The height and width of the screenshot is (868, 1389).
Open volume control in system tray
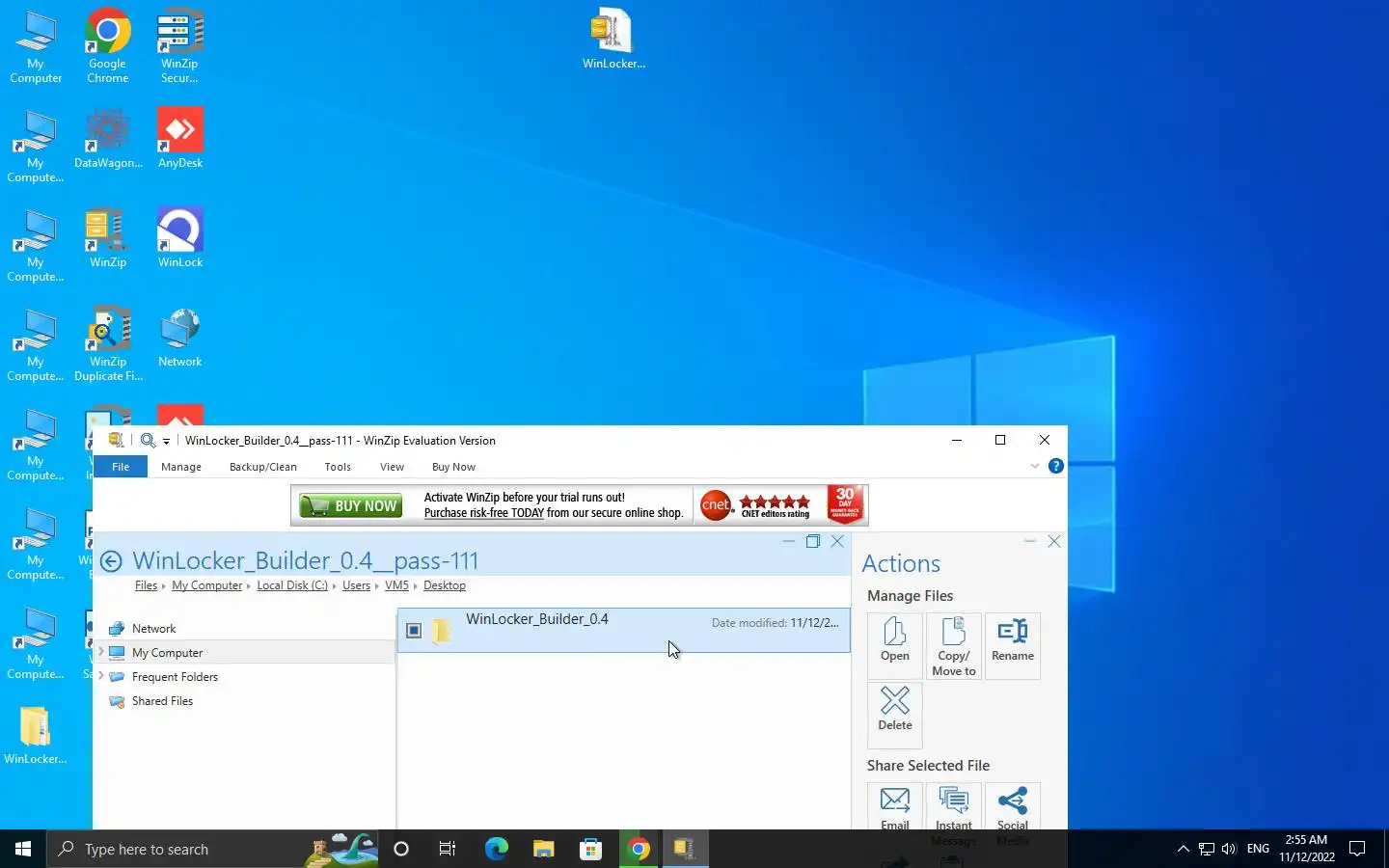[1229, 849]
